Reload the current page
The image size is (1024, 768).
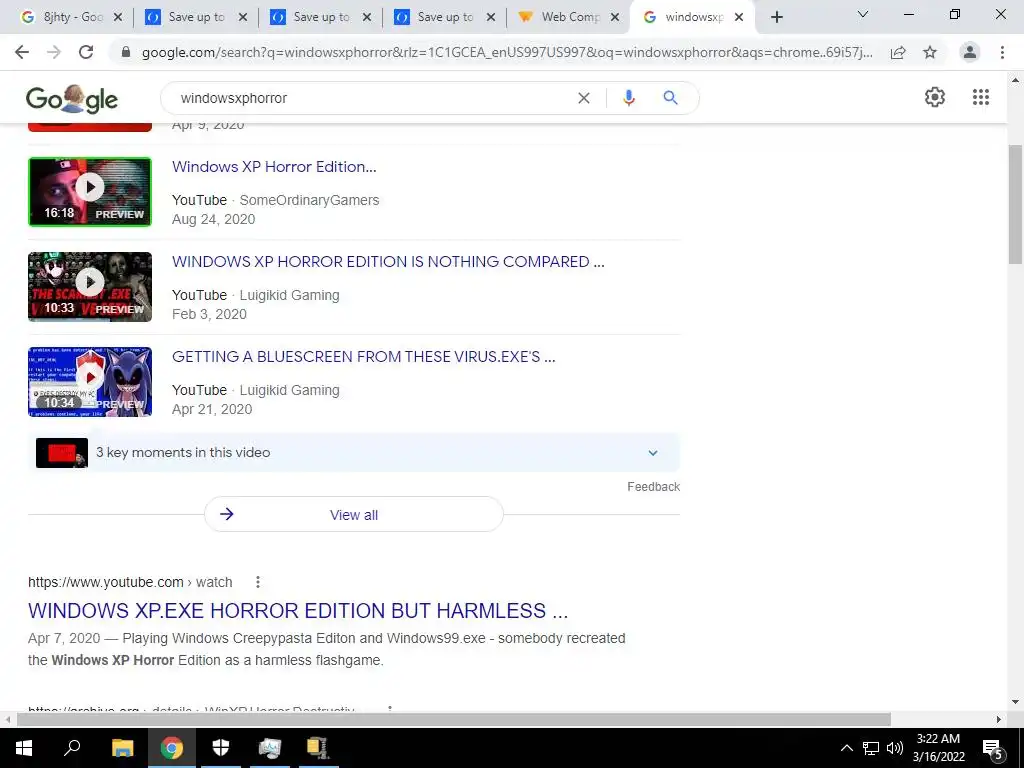[x=86, y=52]
